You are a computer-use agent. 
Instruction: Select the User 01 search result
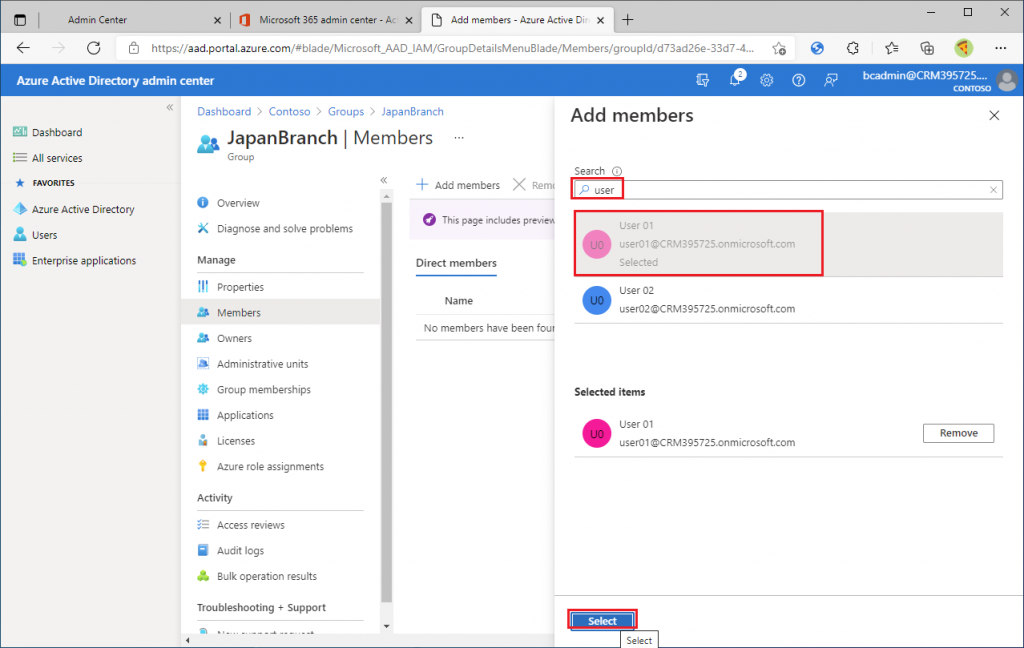pos(788,244)
